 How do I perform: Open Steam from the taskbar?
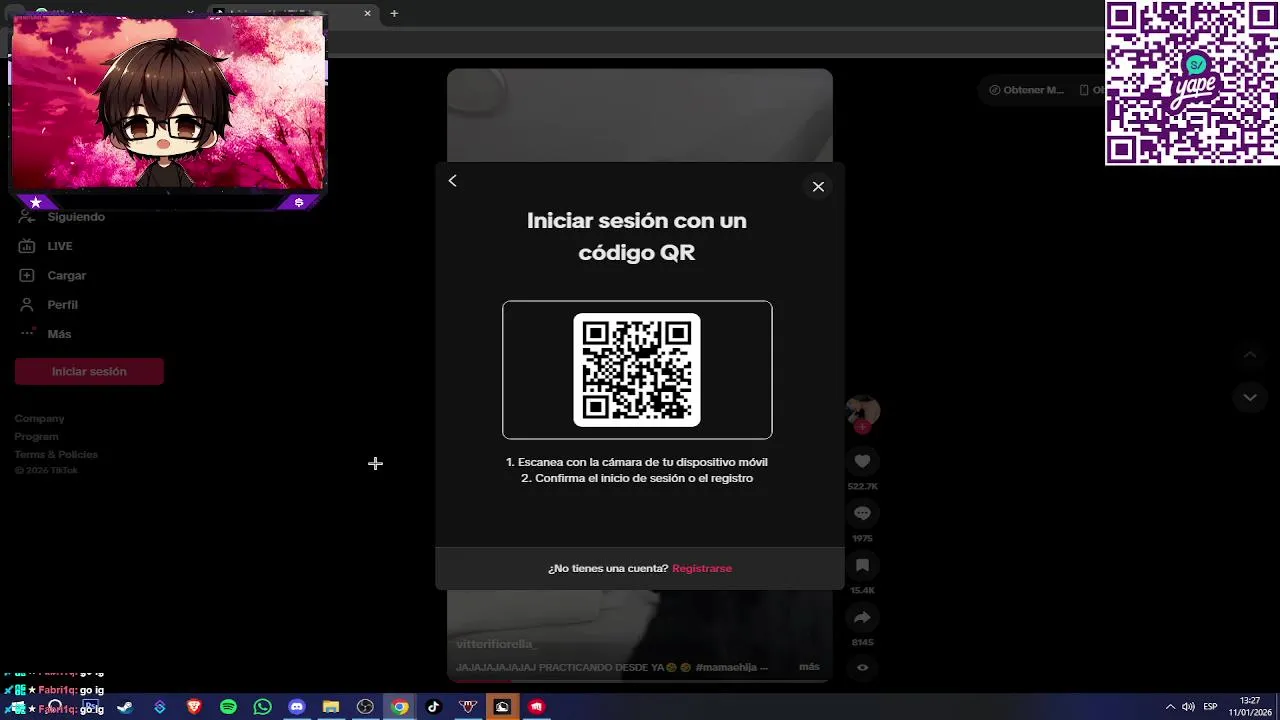125,707
